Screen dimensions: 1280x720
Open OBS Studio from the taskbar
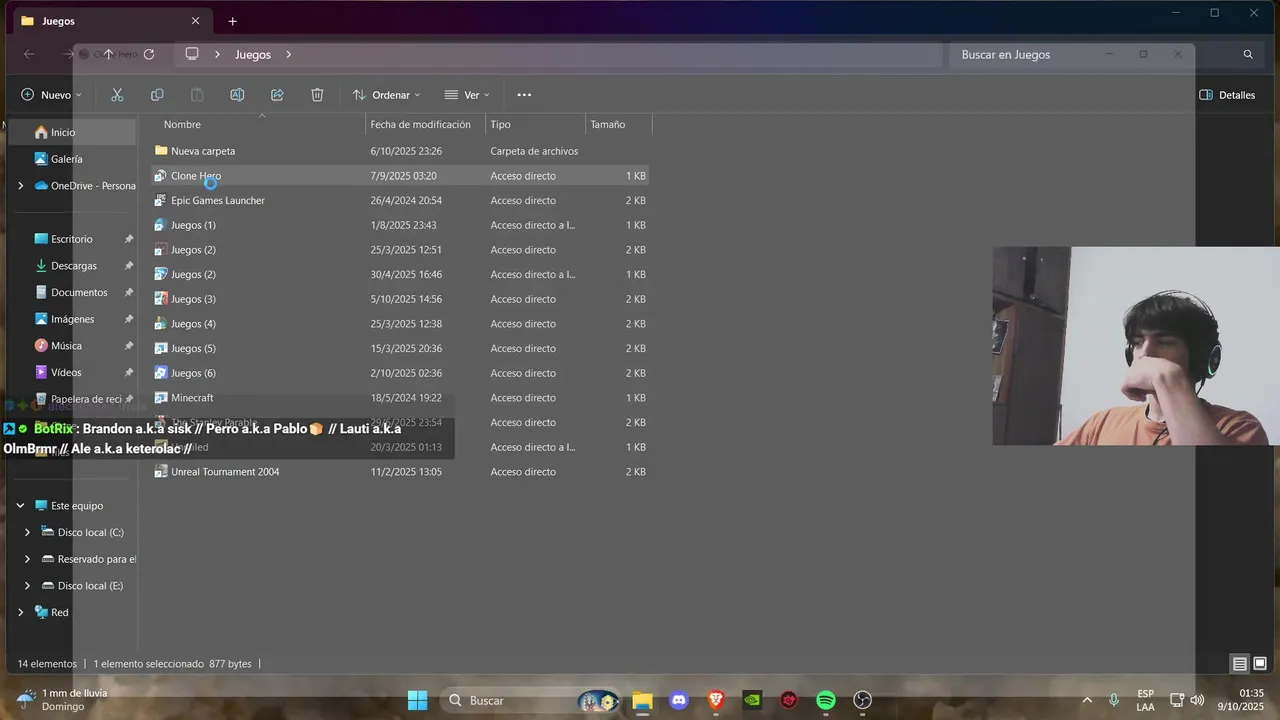(x=863, y=700)
